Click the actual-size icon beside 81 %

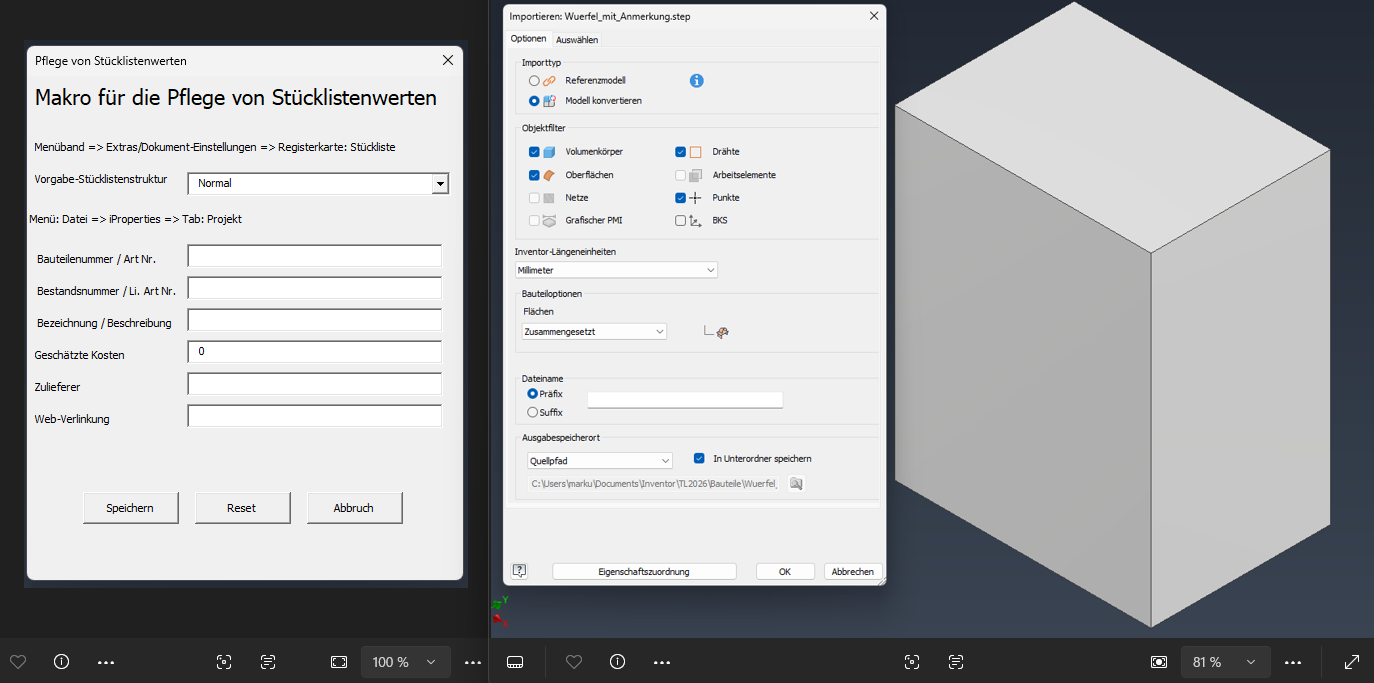point(1159,662)
